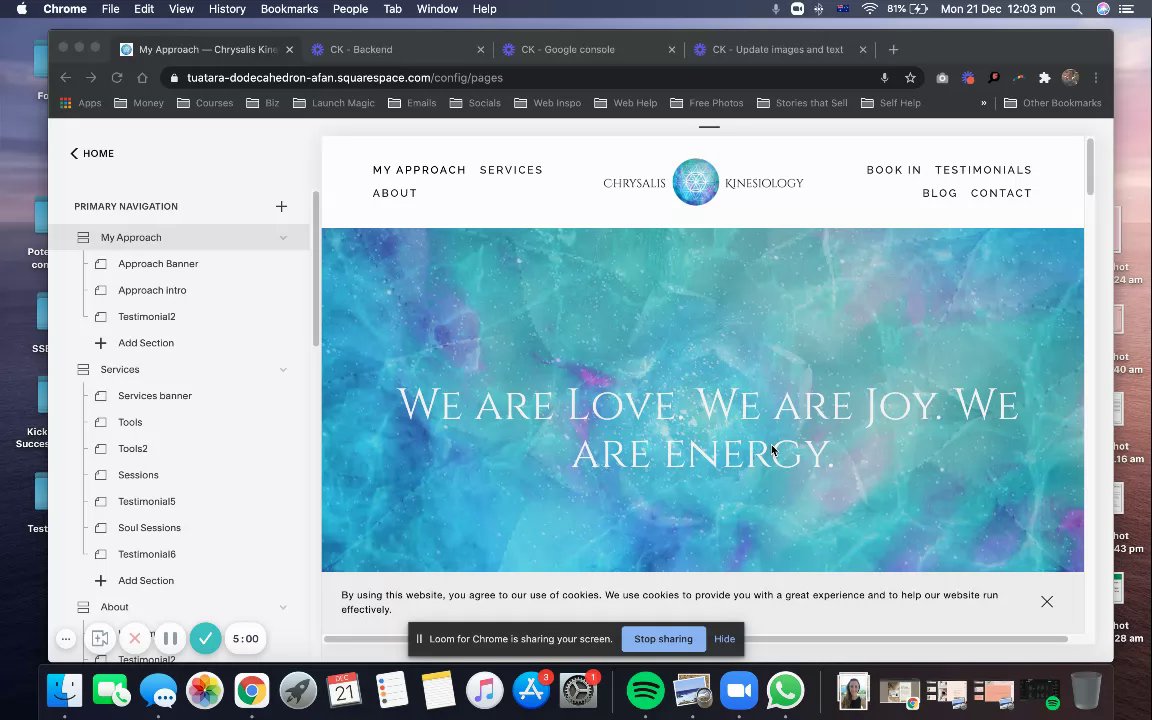The width and height of the screenshot is (1152, 720).
Task: Open the BLOG nav link
Action: click(x=940, y=193)
